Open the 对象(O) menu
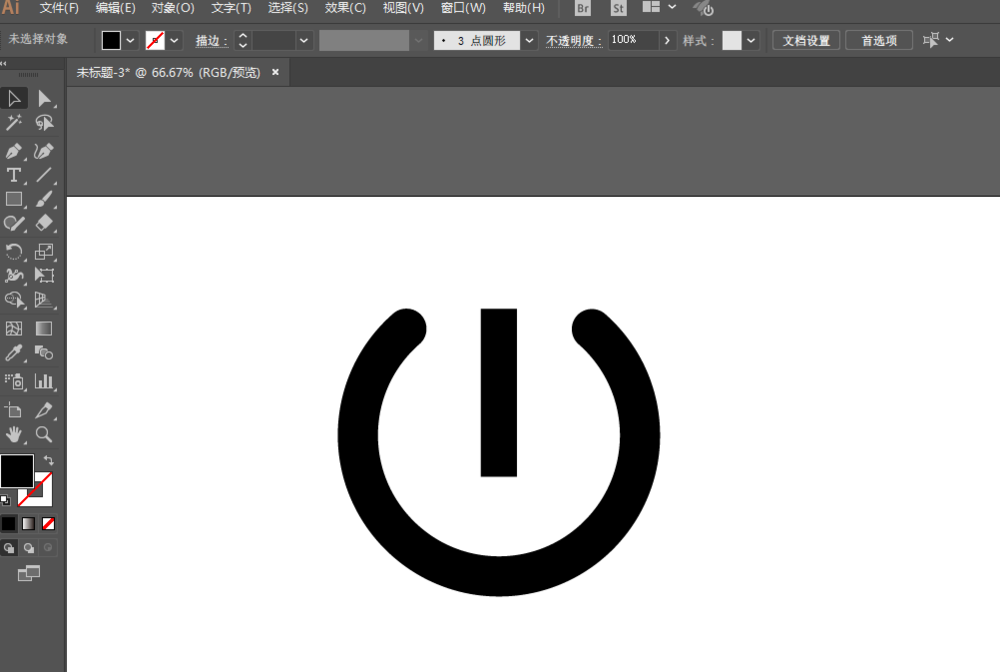The height and width of the screenshot is (672, 1000). [x=173, y=8]
